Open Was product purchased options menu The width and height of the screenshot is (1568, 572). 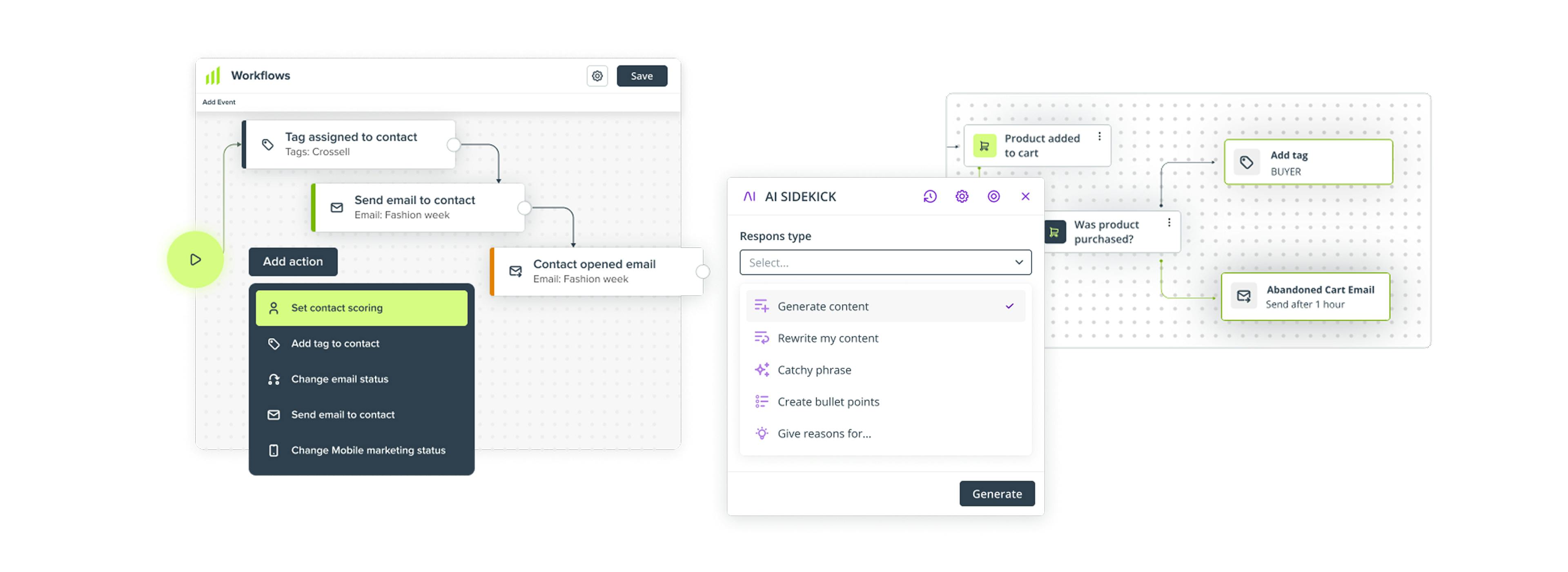pos(1169,223)
